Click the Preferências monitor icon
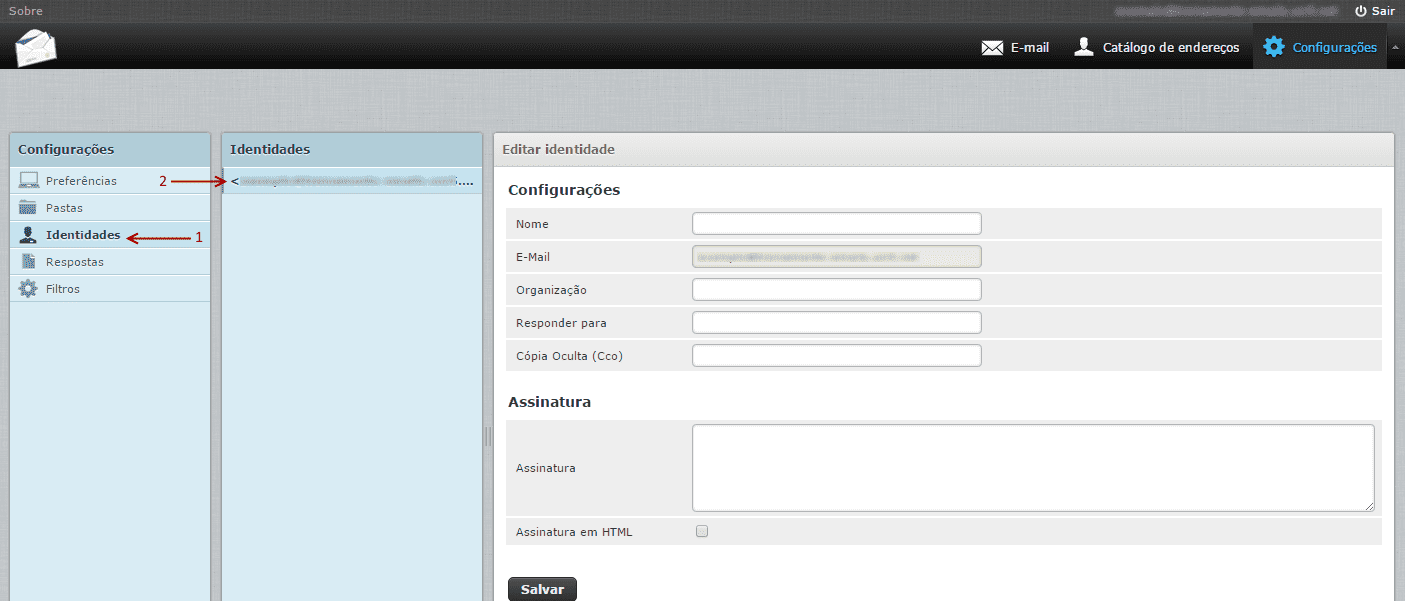Image resolution: width=1405 pixels, height=601 pixels. pyautogui.click(x=29, y=181)
